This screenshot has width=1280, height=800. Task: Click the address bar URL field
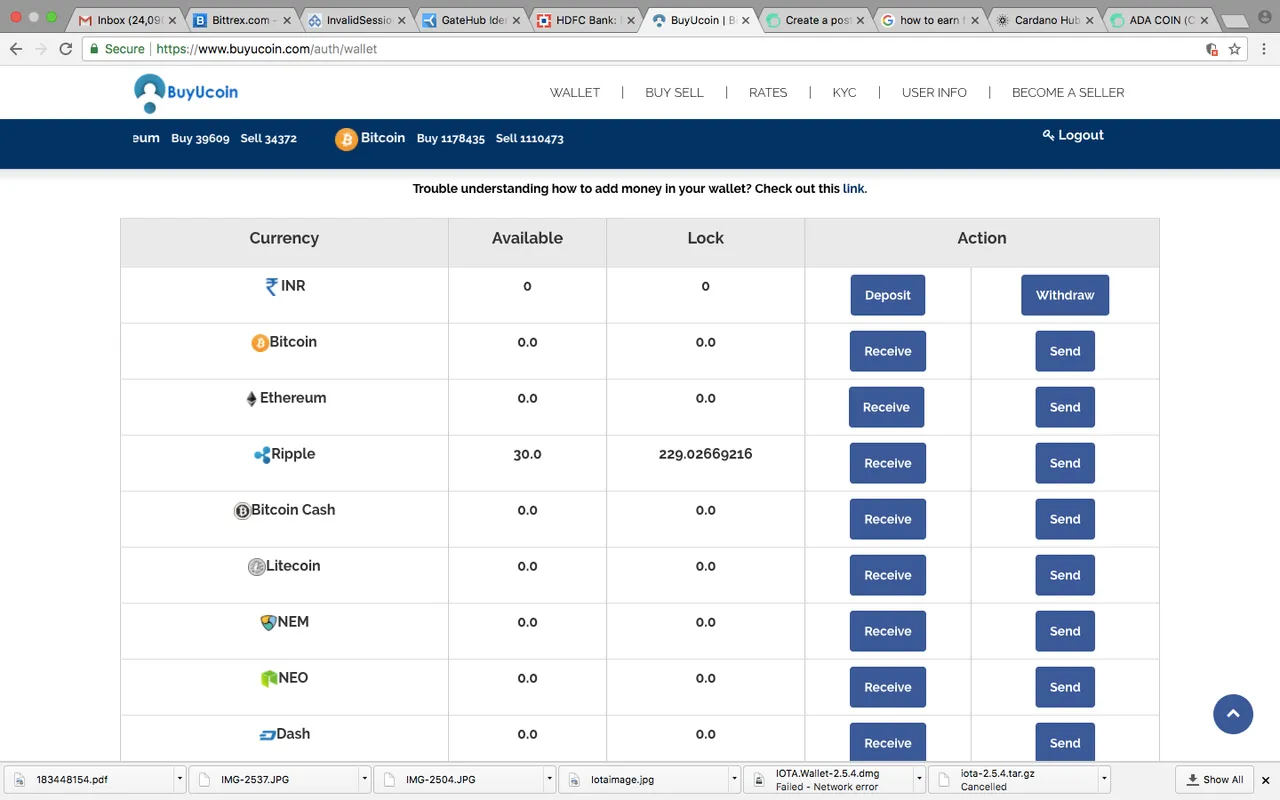(640, 49)
